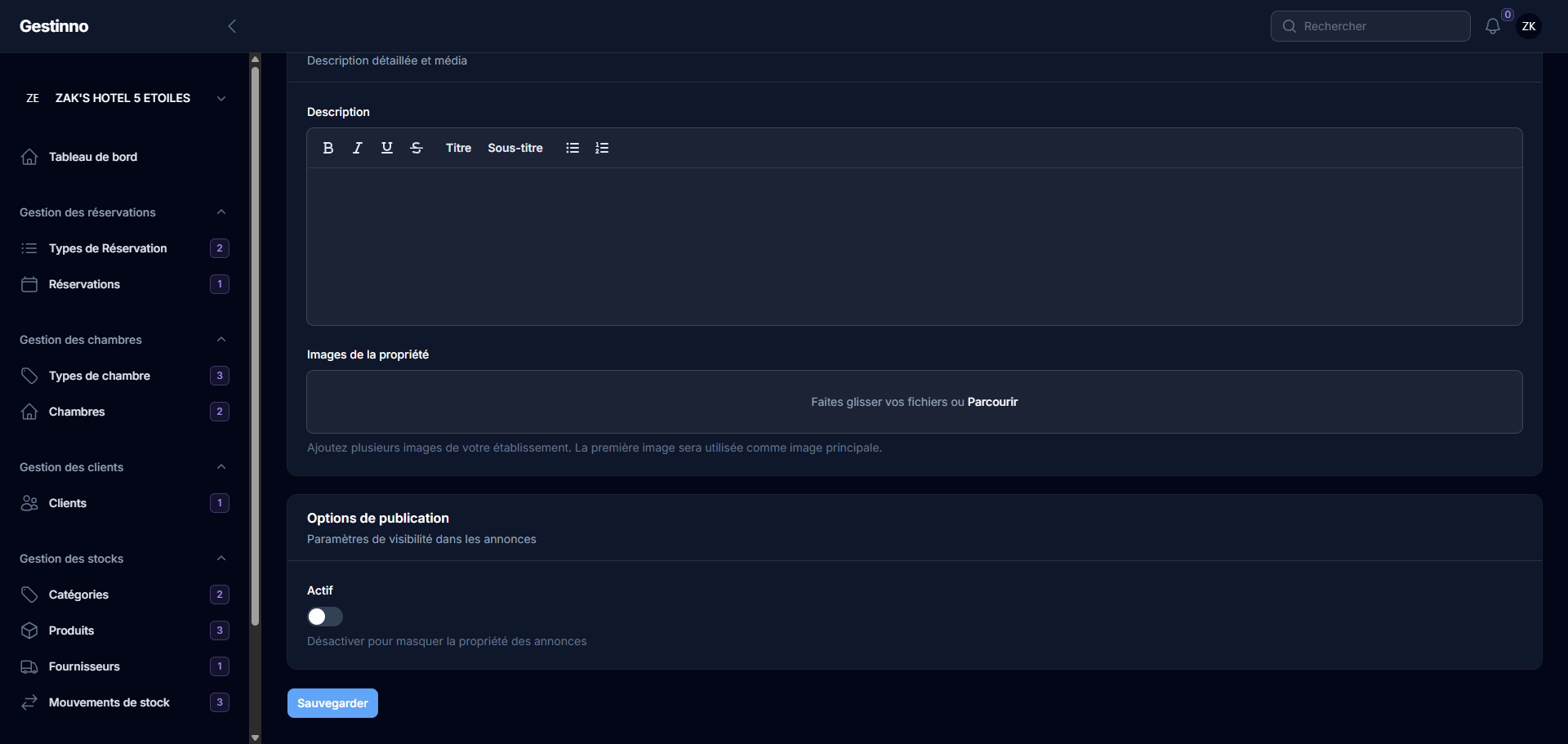Toggle bold formatting in description editor
Screen dimensions: 1568x744
pos(328,148)
